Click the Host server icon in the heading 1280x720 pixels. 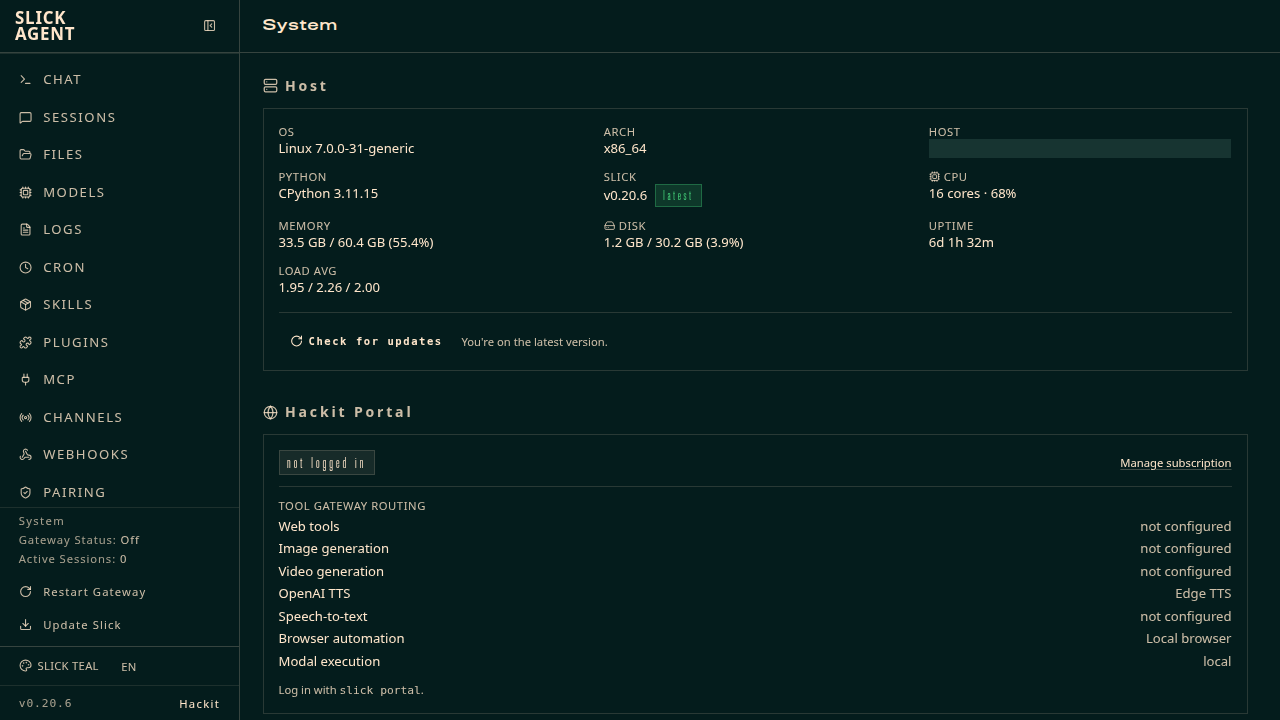click(270, 86)
